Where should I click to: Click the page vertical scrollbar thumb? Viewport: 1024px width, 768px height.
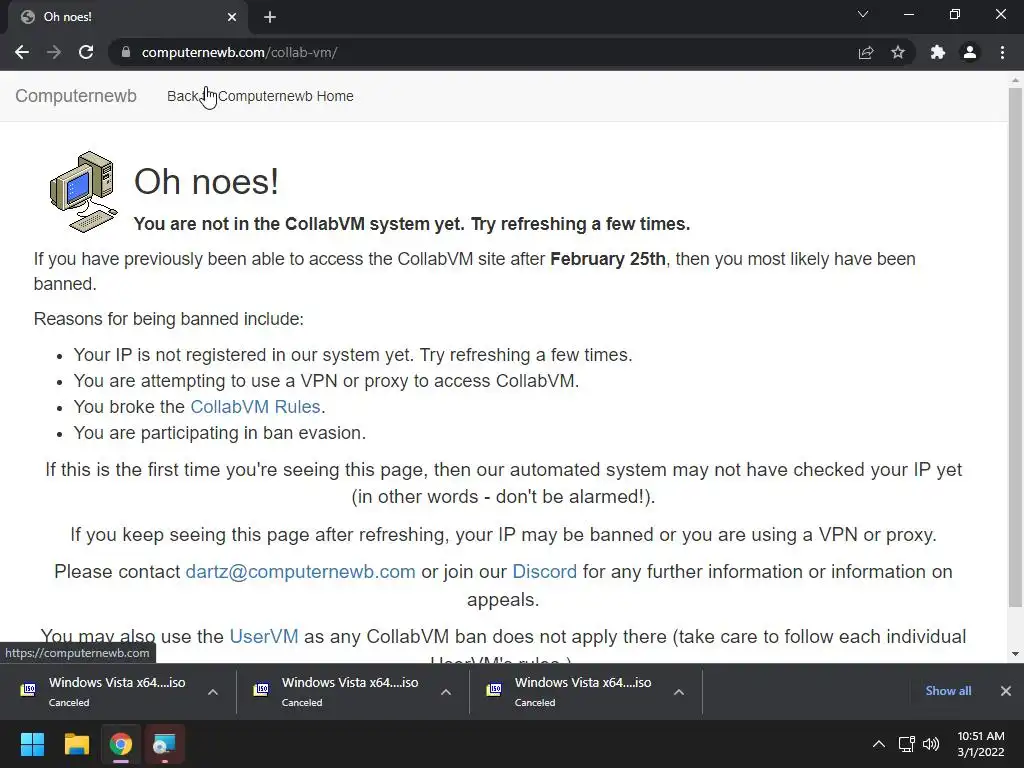point(1015,347)
